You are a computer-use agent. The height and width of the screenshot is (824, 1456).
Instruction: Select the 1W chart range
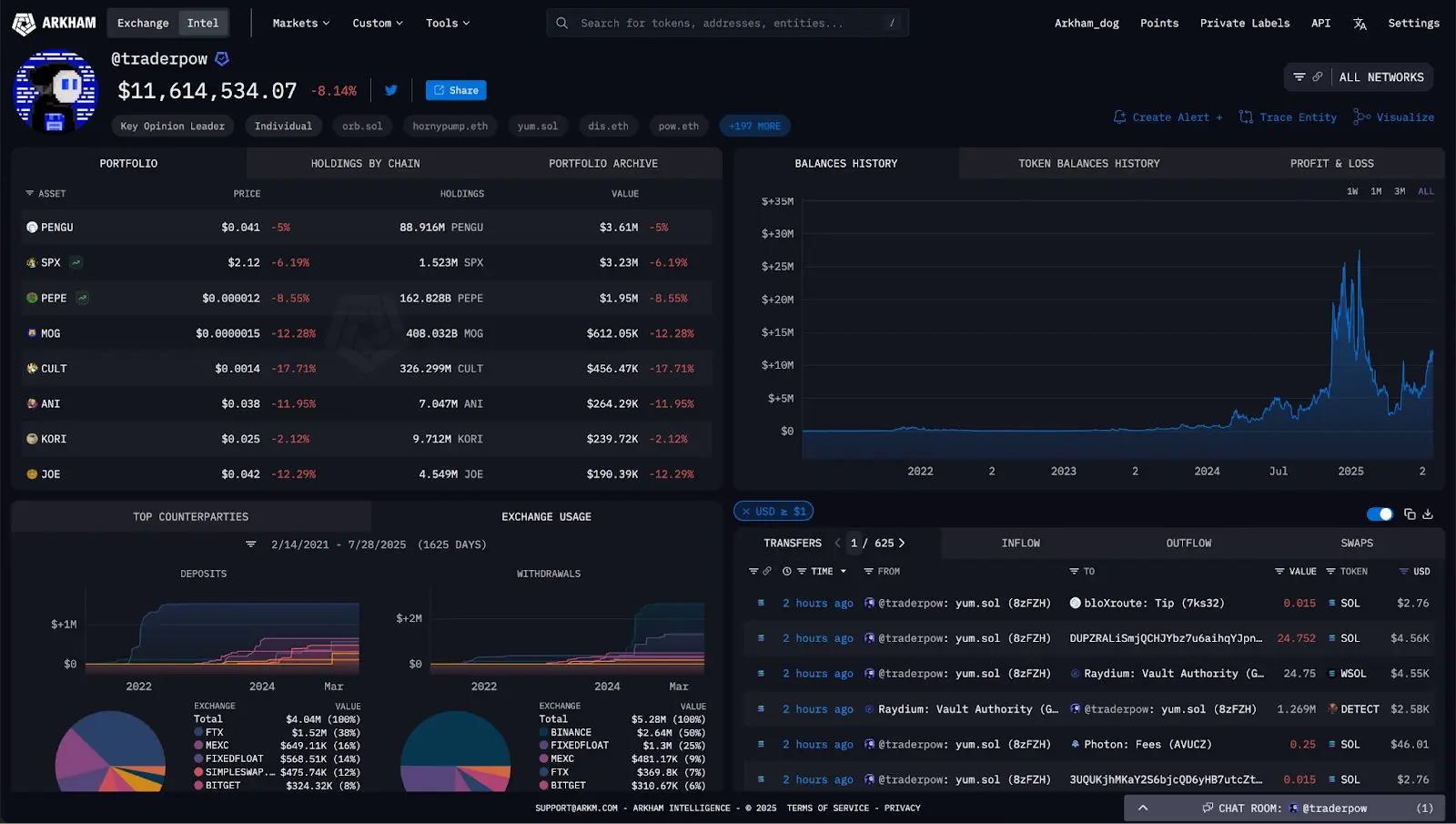click(x=1352, y=191)
